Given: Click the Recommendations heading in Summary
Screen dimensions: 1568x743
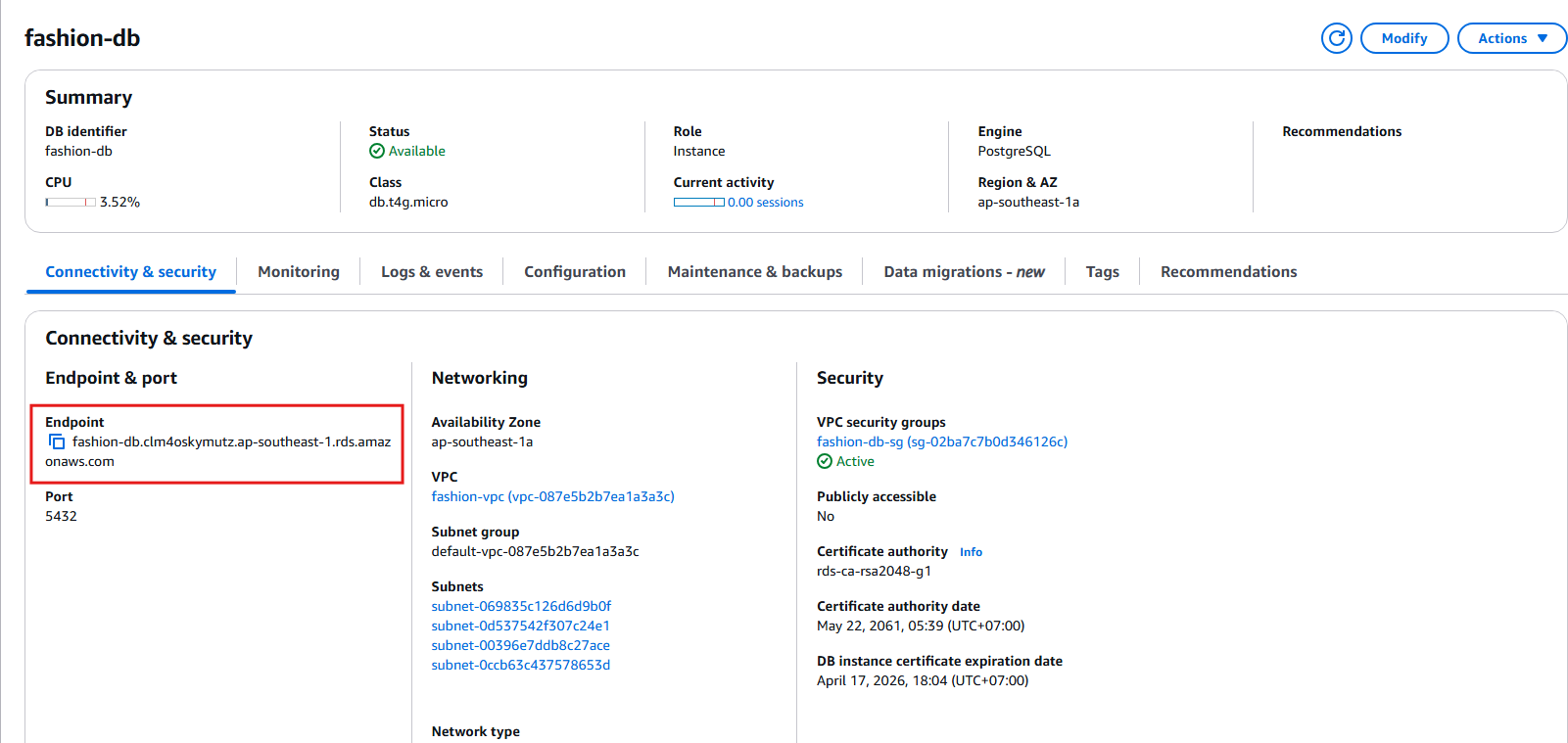Looking at the screenshot, I should [1342, 131].
